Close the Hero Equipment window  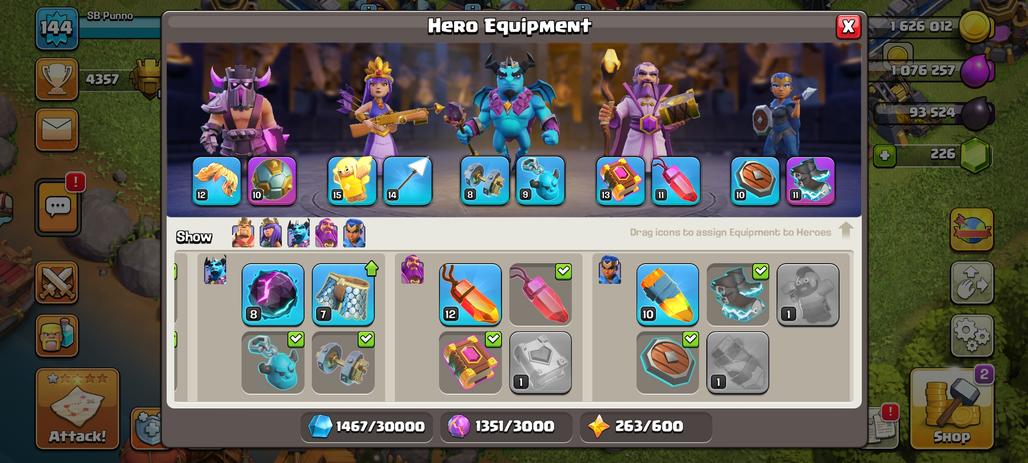click(x=848, y=26)
